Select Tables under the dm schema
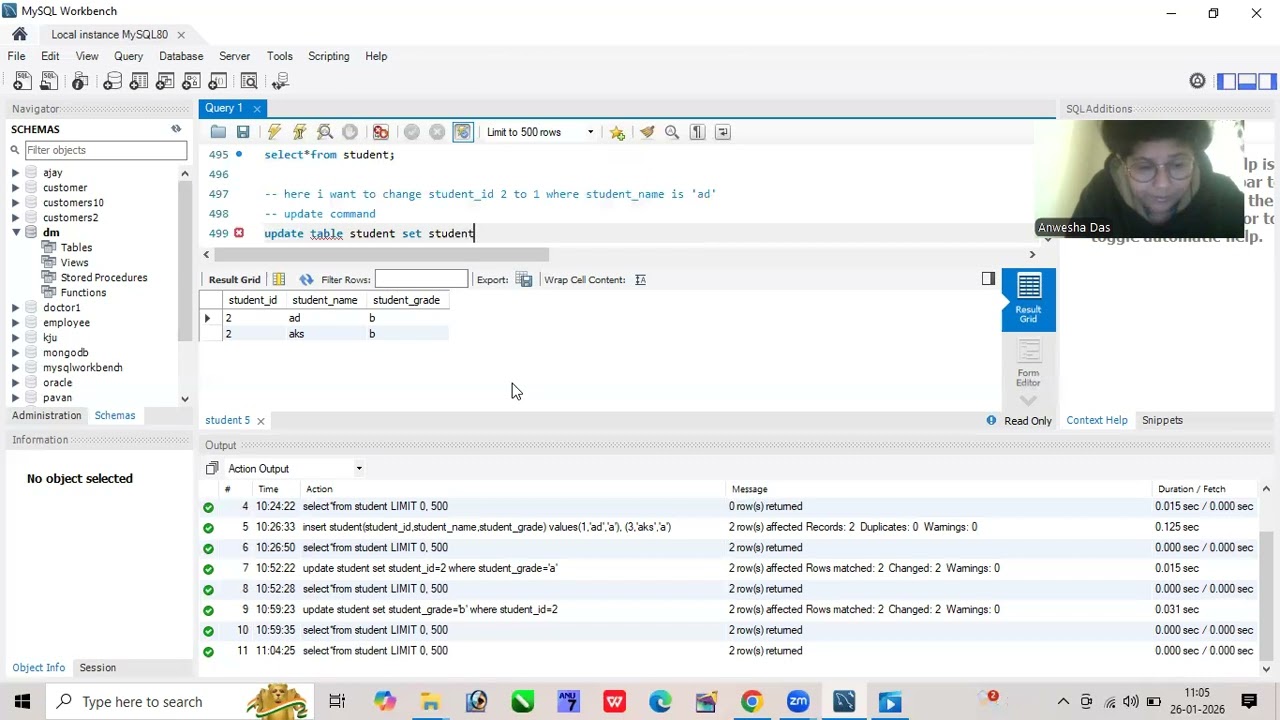Screen dimensions: 1280x720 pyautogui.click(x=76, y=248)
